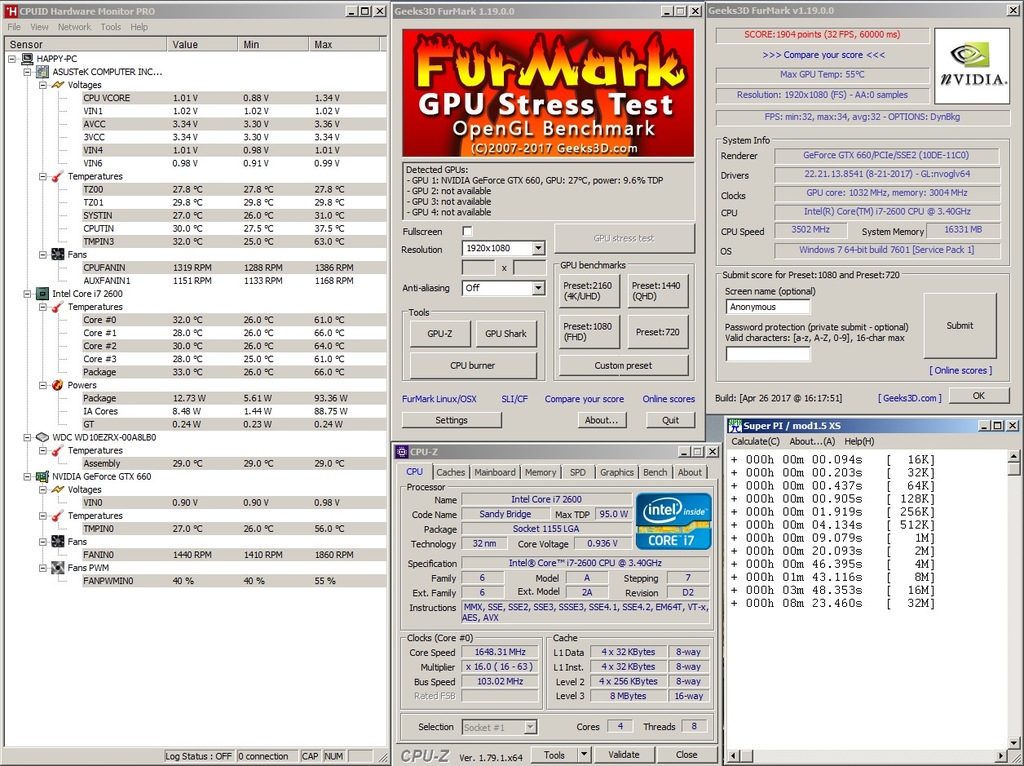
Task: Open the Calculate(C) menu in Super PI
Action: click(755, 441)
